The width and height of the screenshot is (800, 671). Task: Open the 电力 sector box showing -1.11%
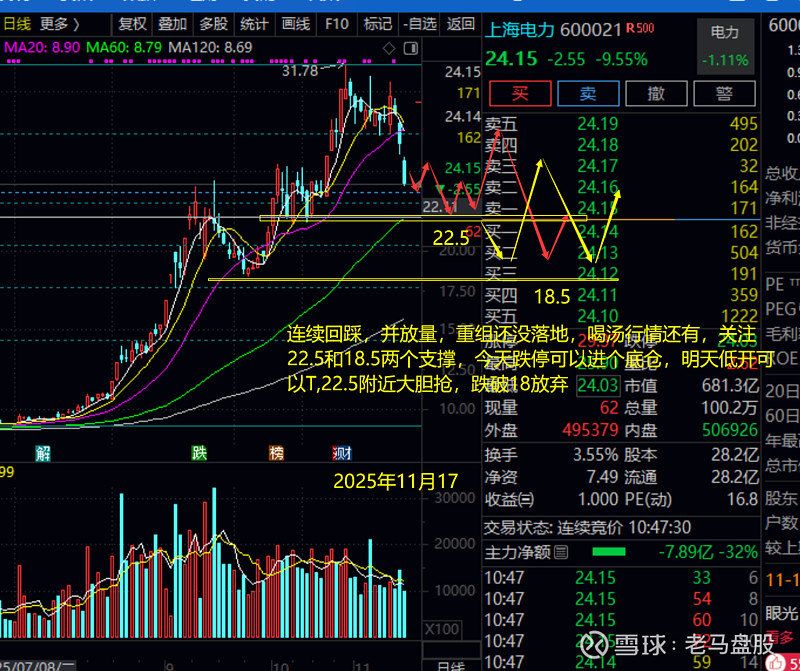pos(725,46)
